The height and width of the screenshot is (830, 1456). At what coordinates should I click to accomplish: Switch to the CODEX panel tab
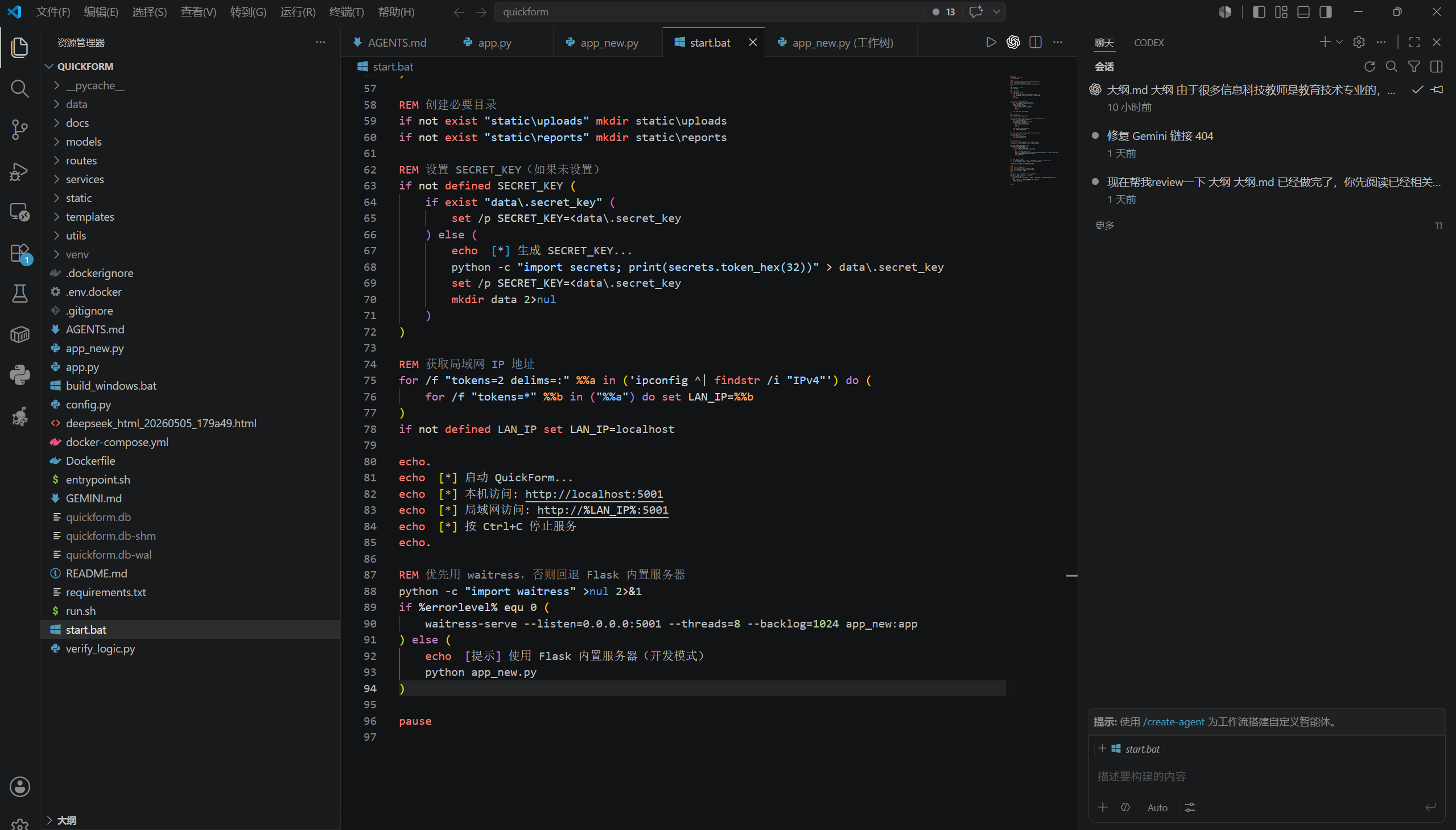pos(1149,43)
